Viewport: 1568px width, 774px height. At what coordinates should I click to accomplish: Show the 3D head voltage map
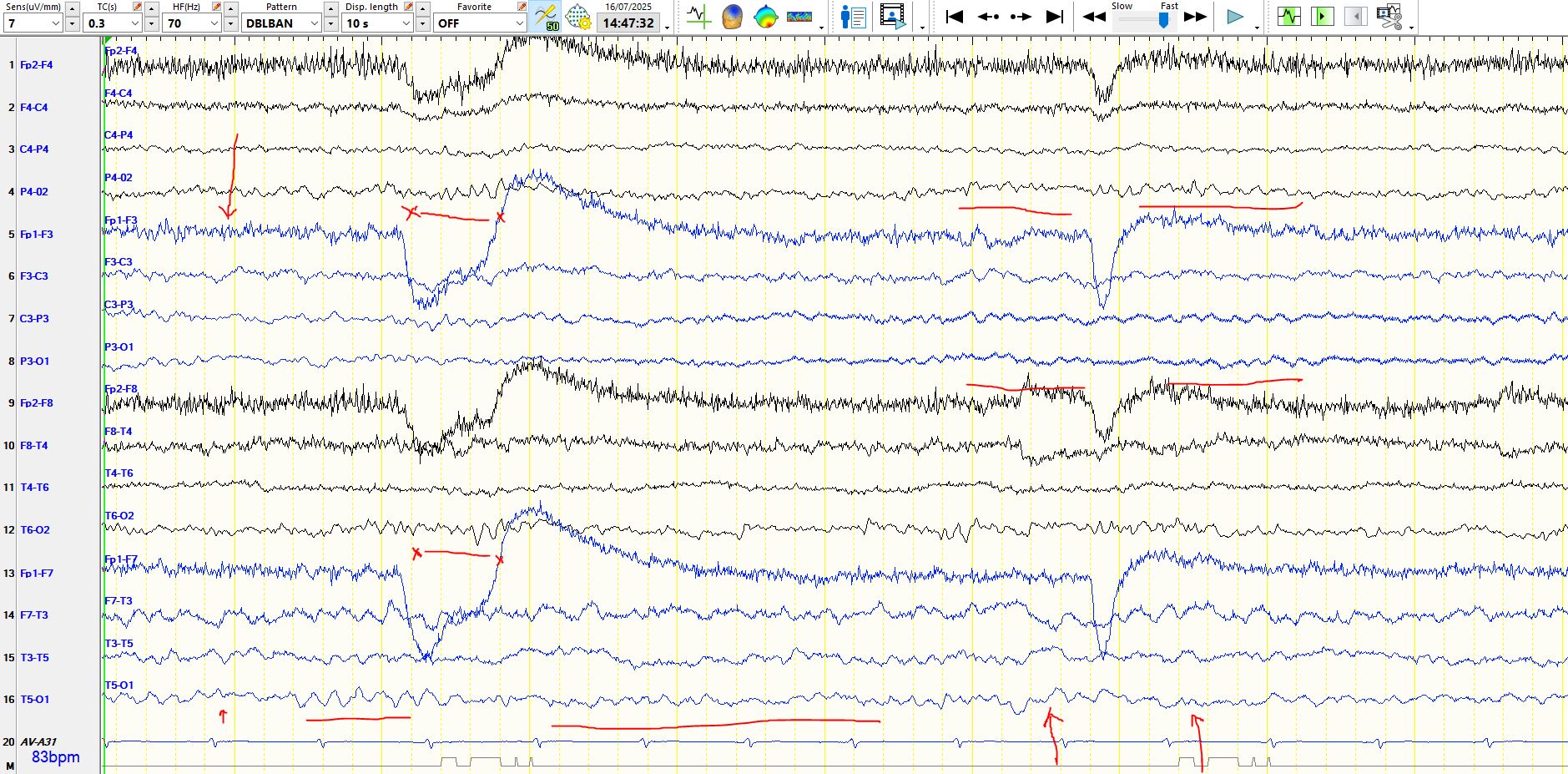pos(732,16)
